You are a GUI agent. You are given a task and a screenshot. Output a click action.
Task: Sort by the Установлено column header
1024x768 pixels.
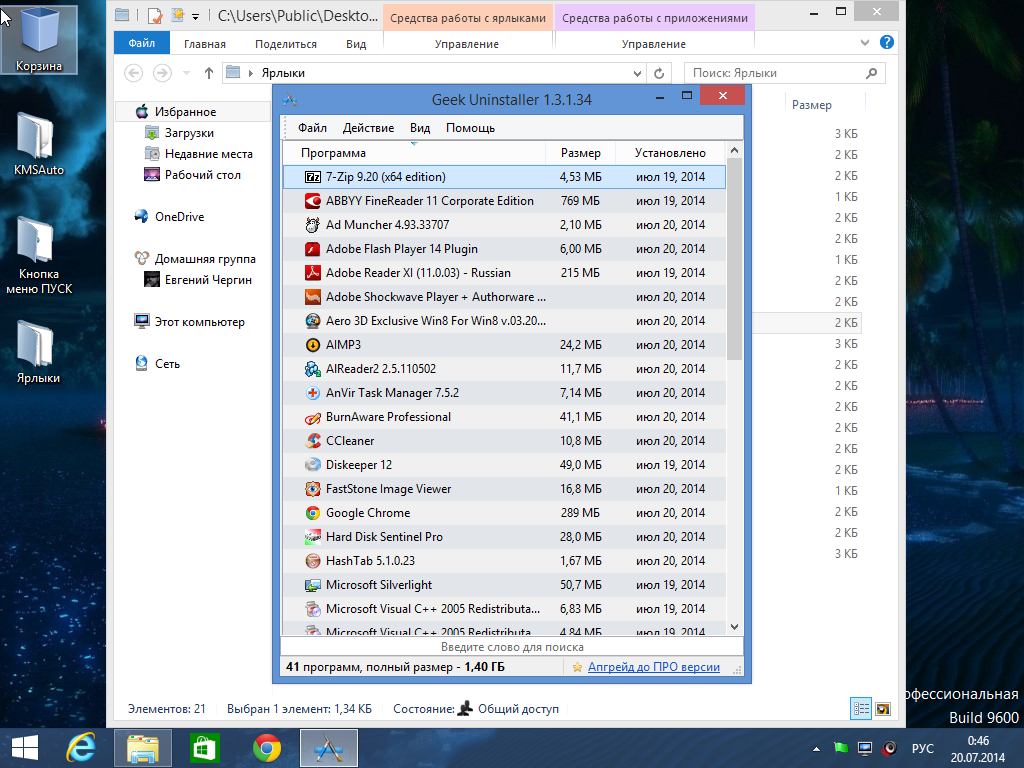pyautogui.click(x=670, y=153)
